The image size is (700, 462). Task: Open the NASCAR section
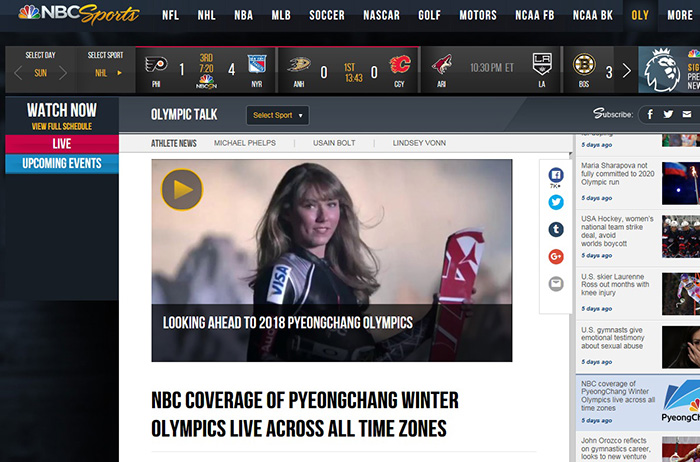click(381, 15)
